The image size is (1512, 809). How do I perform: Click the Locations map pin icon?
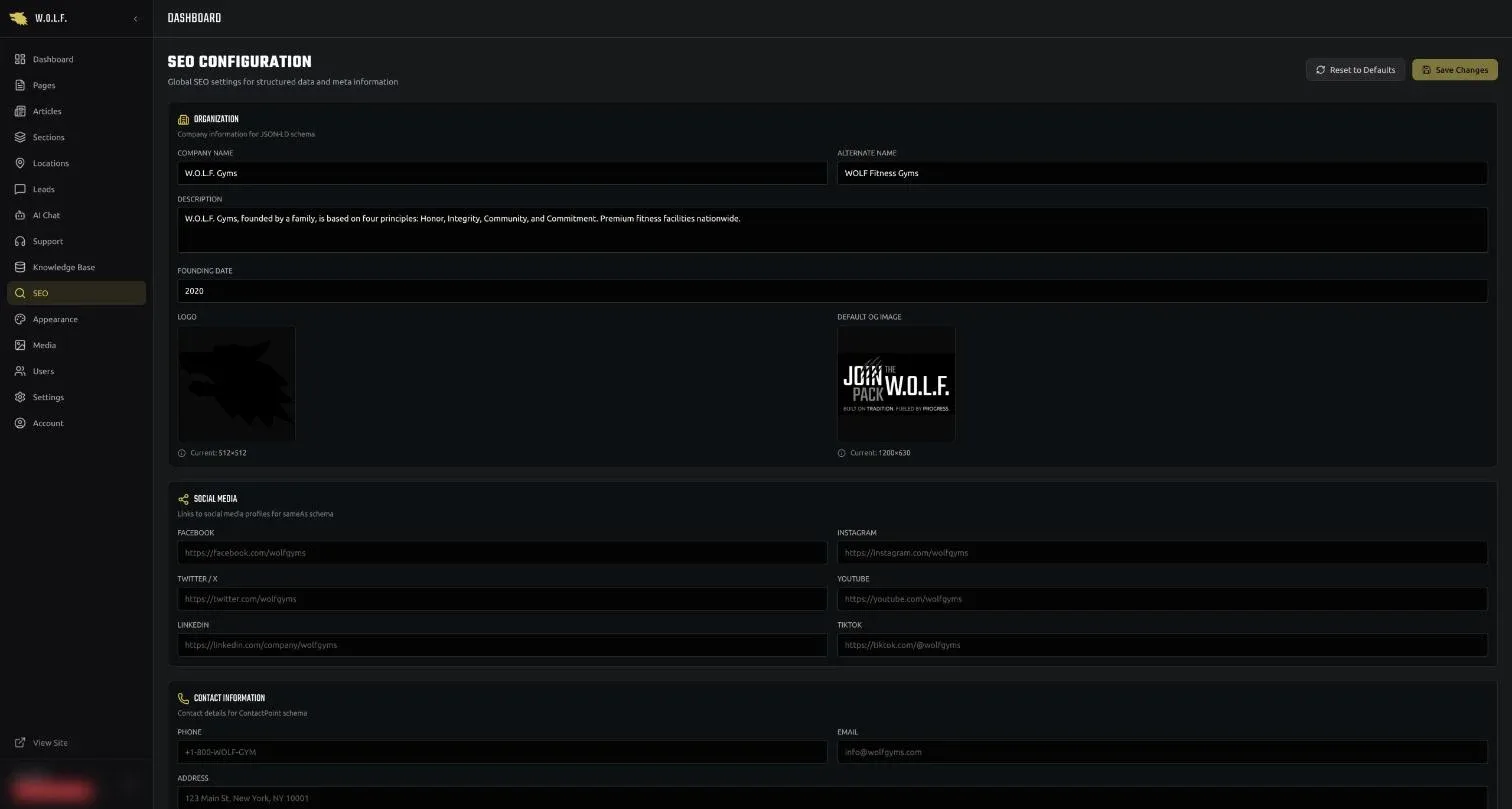point(20,163)
